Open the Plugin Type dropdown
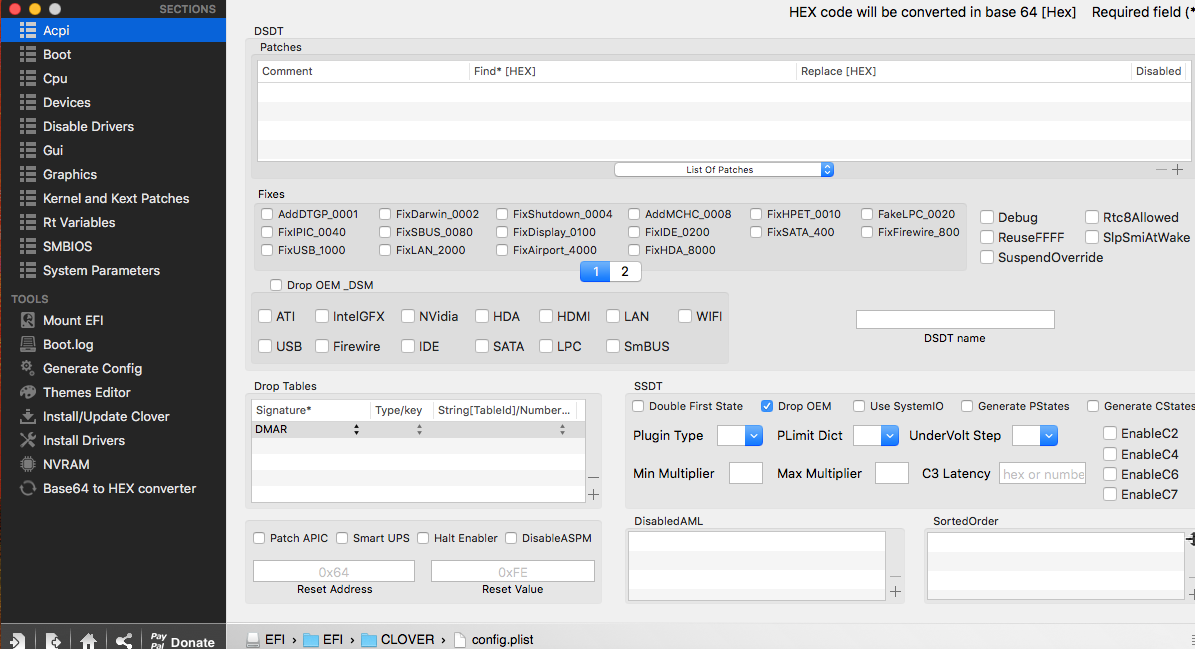Viewport: 1195px width, 649px height. (740, 436)
